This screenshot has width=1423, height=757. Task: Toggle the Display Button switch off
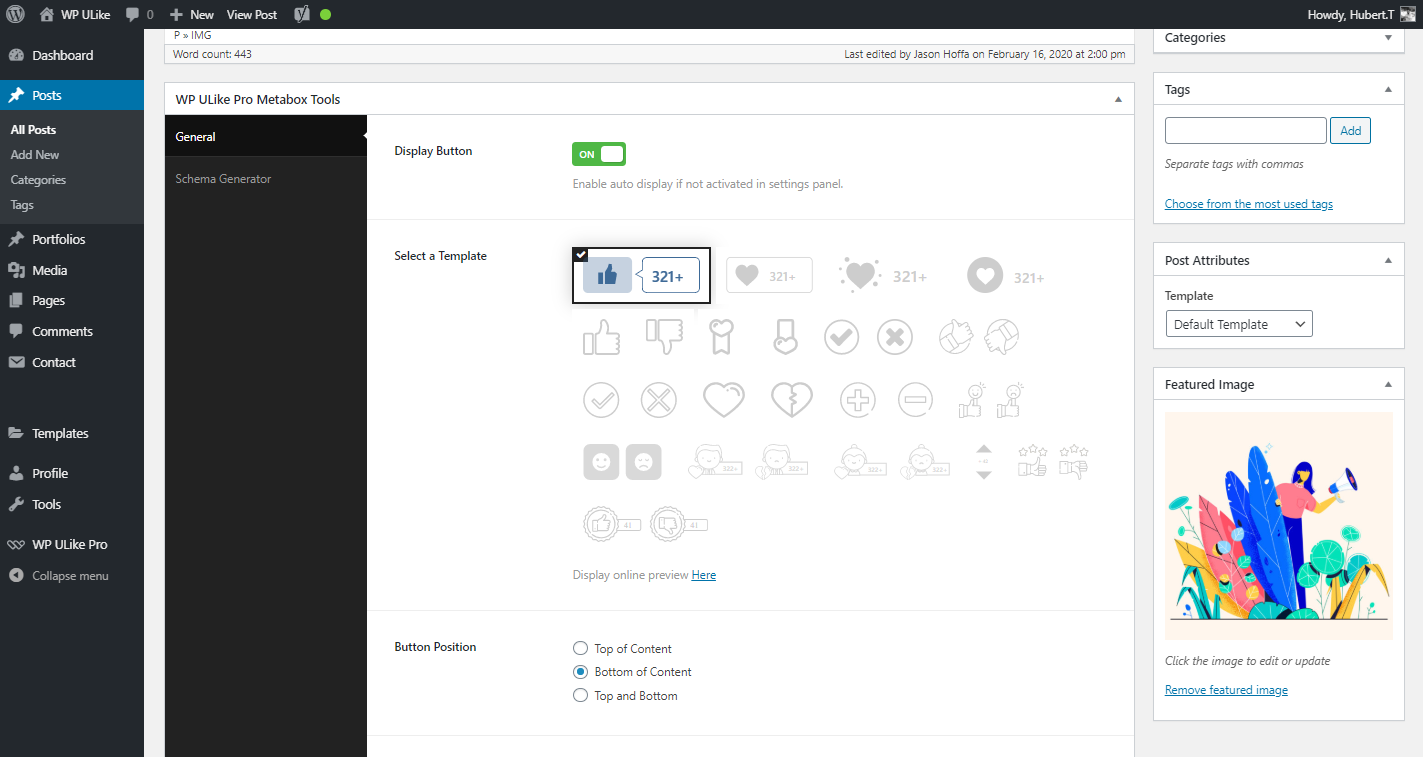(x=598, y=153)
